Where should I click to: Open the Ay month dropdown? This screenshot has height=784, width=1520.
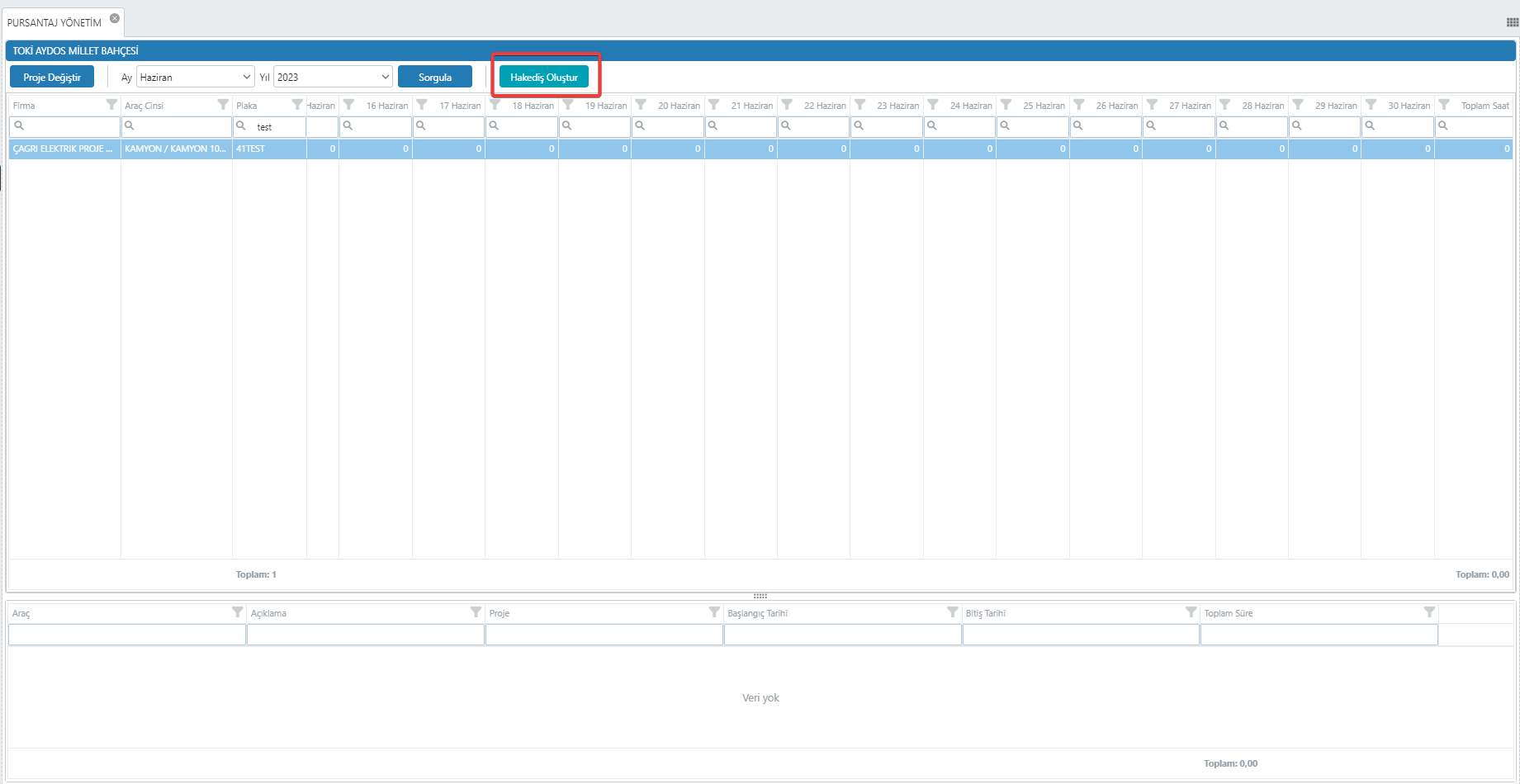(195, 77)
